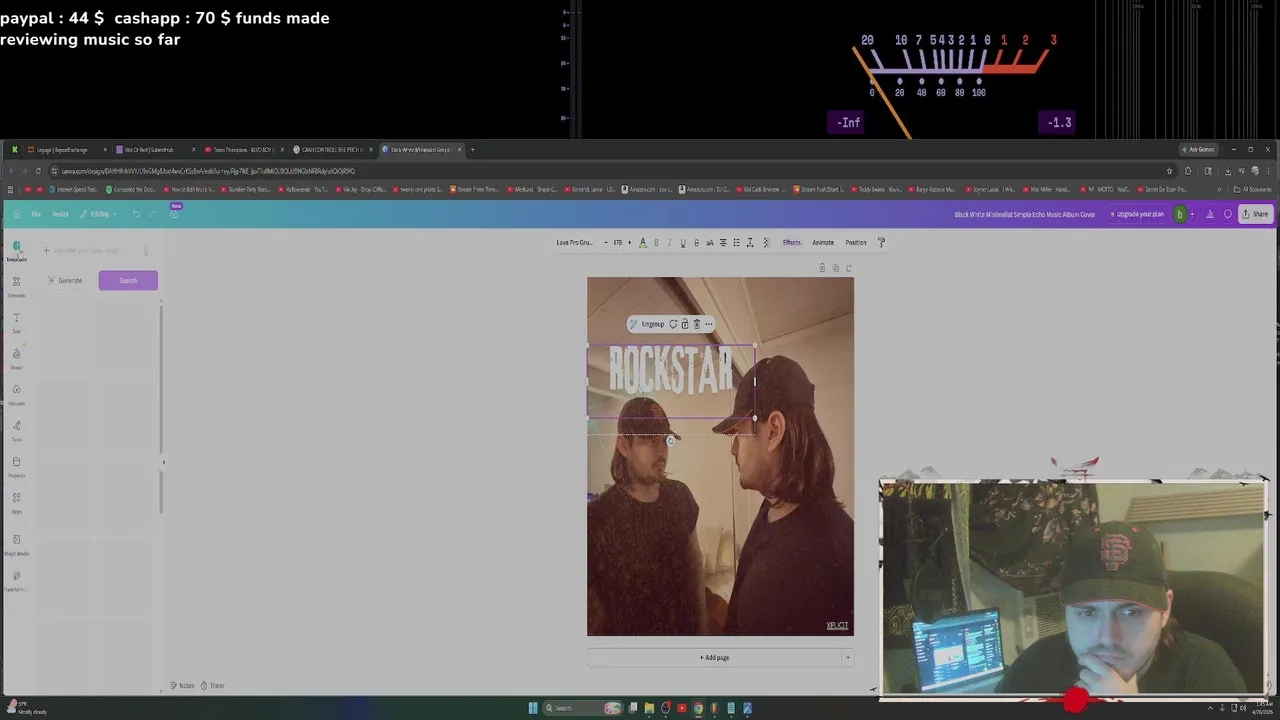Click the Canva home icon

[x=16, y=214]
